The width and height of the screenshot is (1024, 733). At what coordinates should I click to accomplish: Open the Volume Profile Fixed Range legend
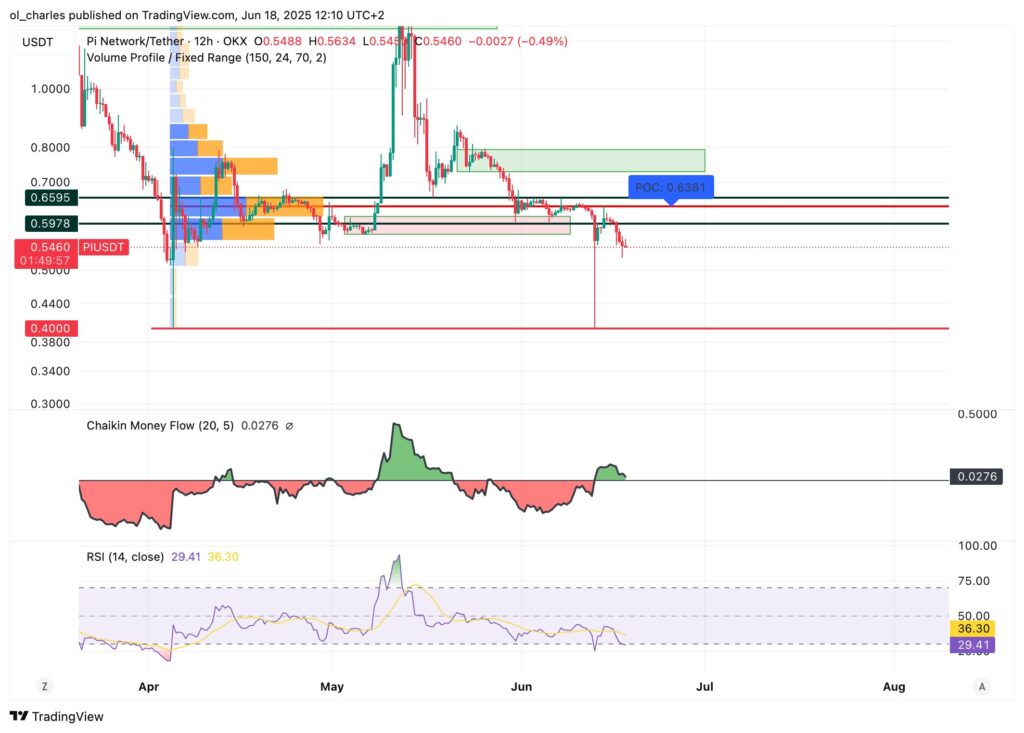coord(206,58)
